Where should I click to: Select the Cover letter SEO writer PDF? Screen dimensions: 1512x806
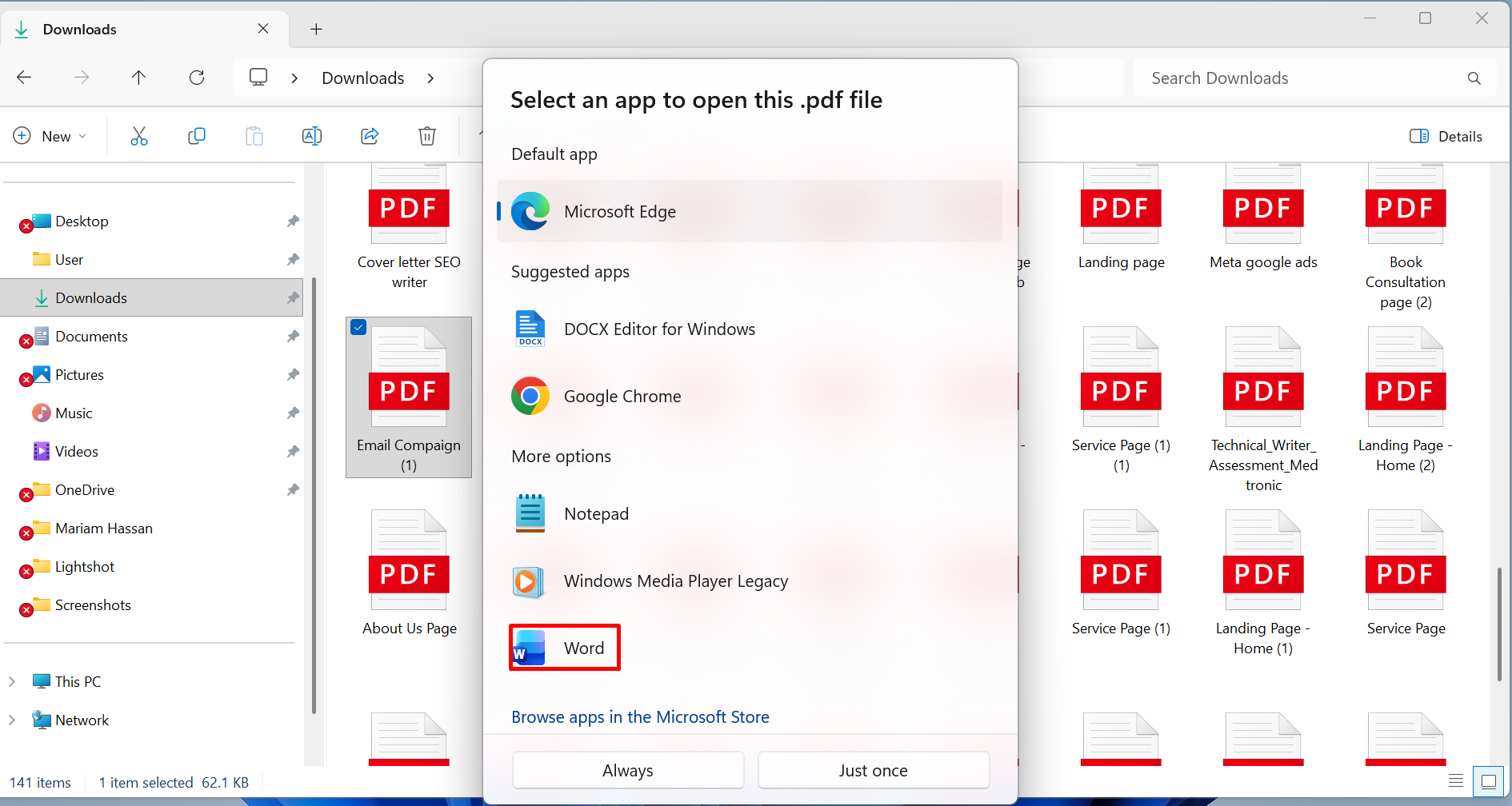(x=409, y=228)
